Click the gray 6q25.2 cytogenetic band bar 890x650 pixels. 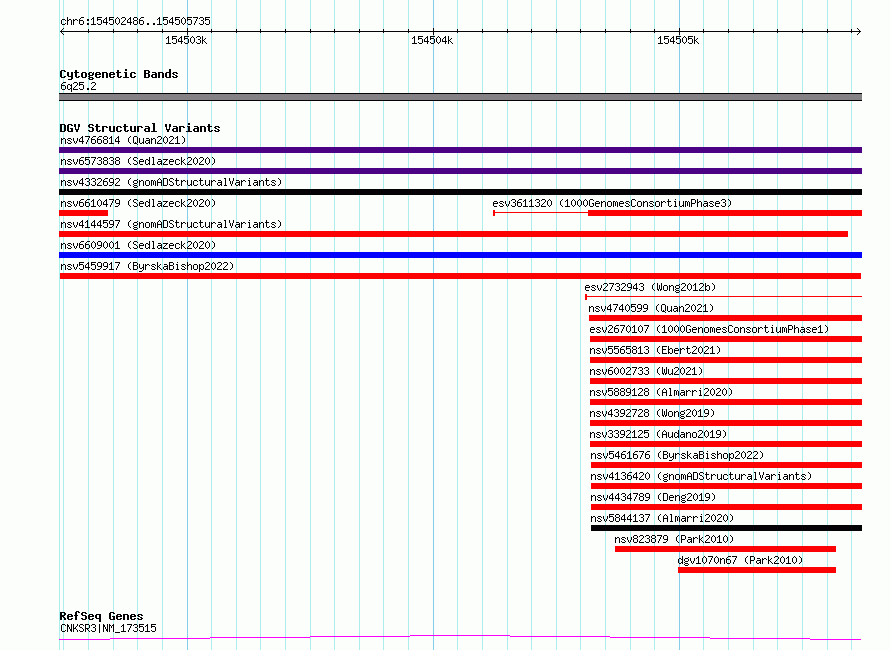[x=460, y=97]
